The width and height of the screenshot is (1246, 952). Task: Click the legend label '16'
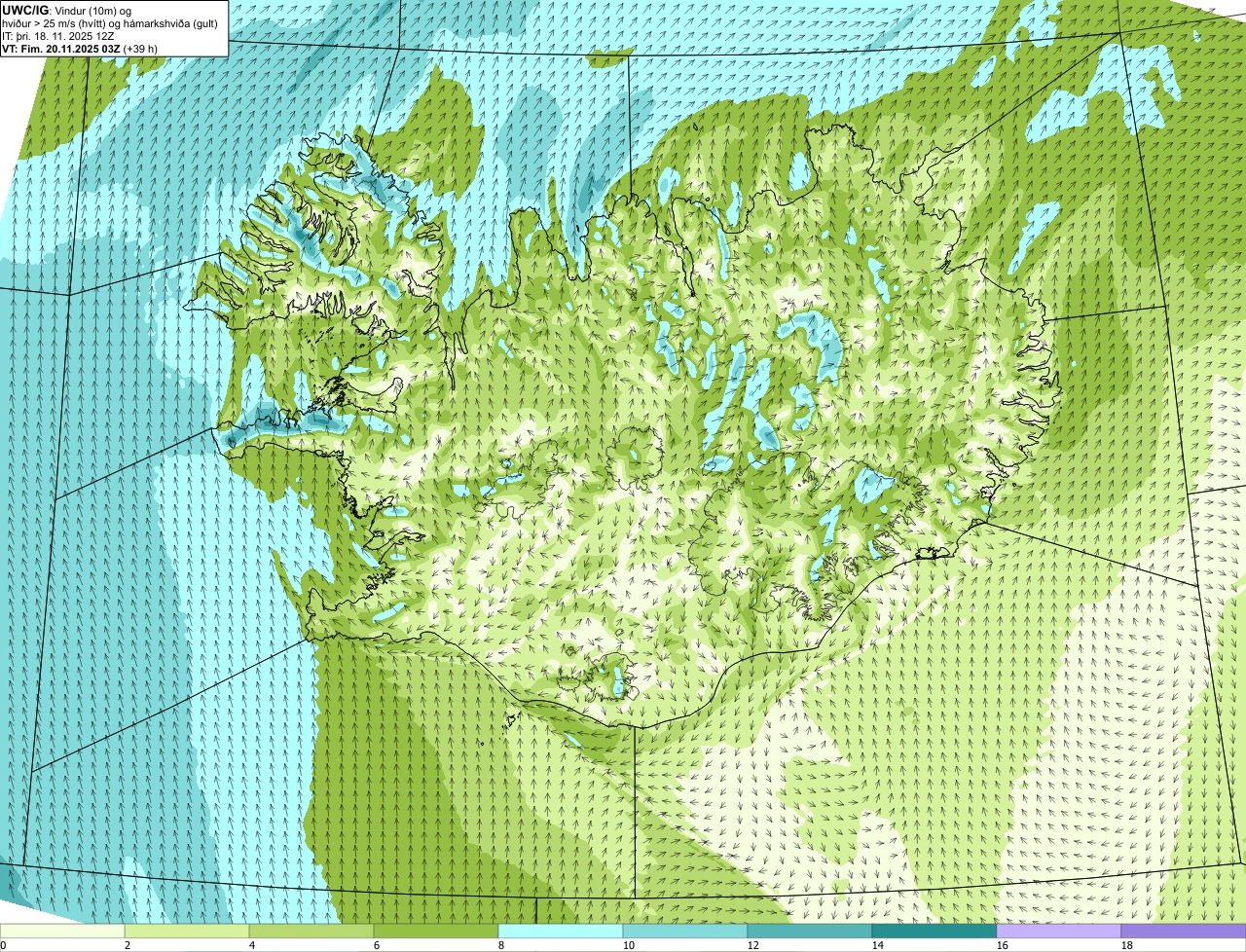[x=1003, y=945]
